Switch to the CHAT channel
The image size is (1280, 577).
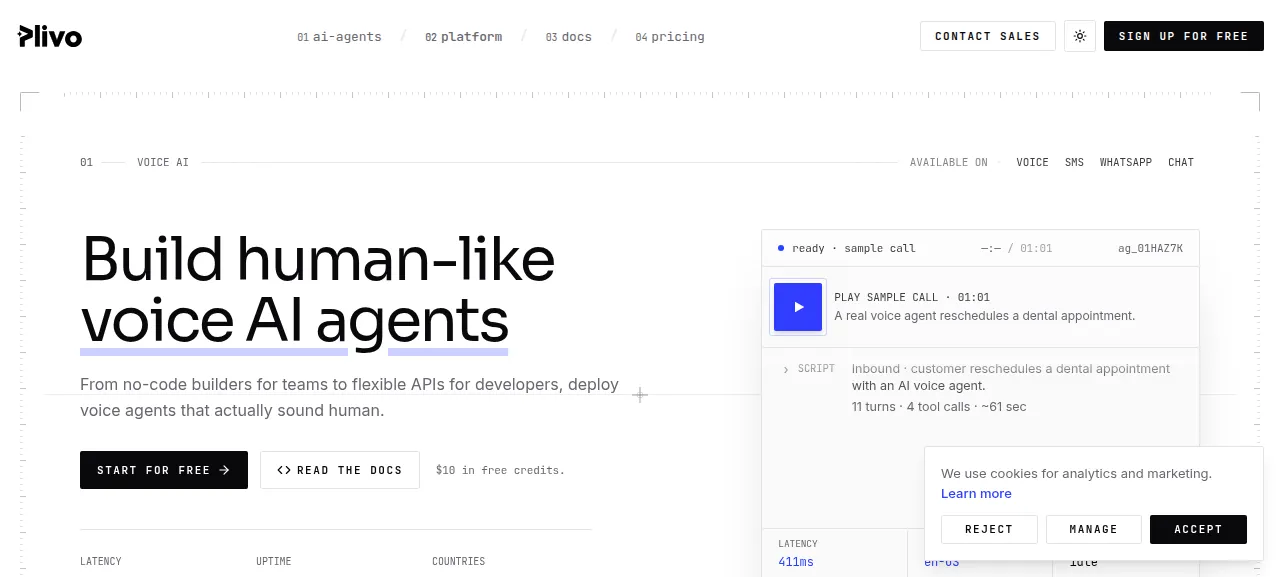point(1181,162)
